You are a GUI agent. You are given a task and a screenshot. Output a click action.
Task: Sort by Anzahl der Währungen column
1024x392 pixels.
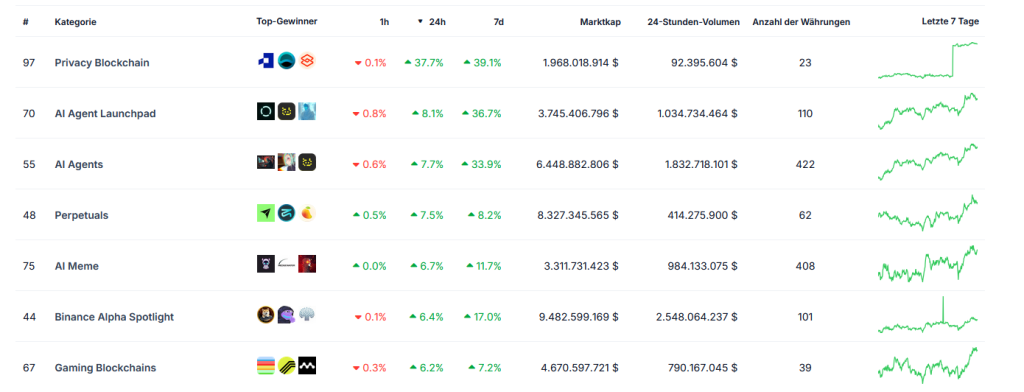coord(801,22)
